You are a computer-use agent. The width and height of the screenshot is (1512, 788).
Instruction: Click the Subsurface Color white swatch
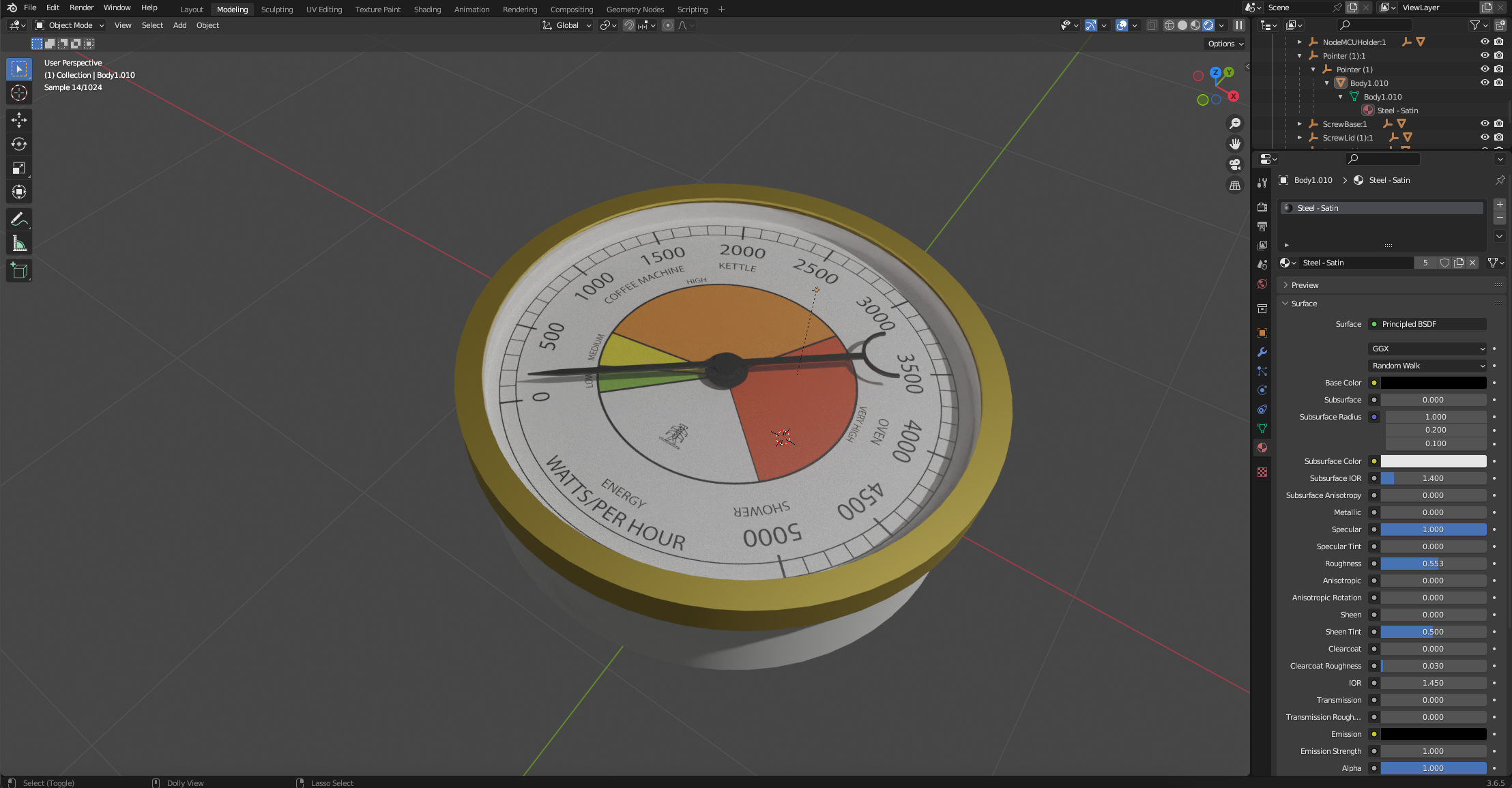[x=1434, y=461]
